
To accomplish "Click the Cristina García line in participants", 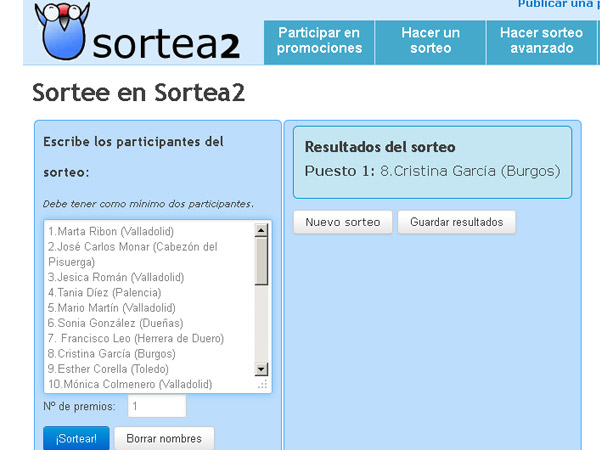I will point(111,354).
